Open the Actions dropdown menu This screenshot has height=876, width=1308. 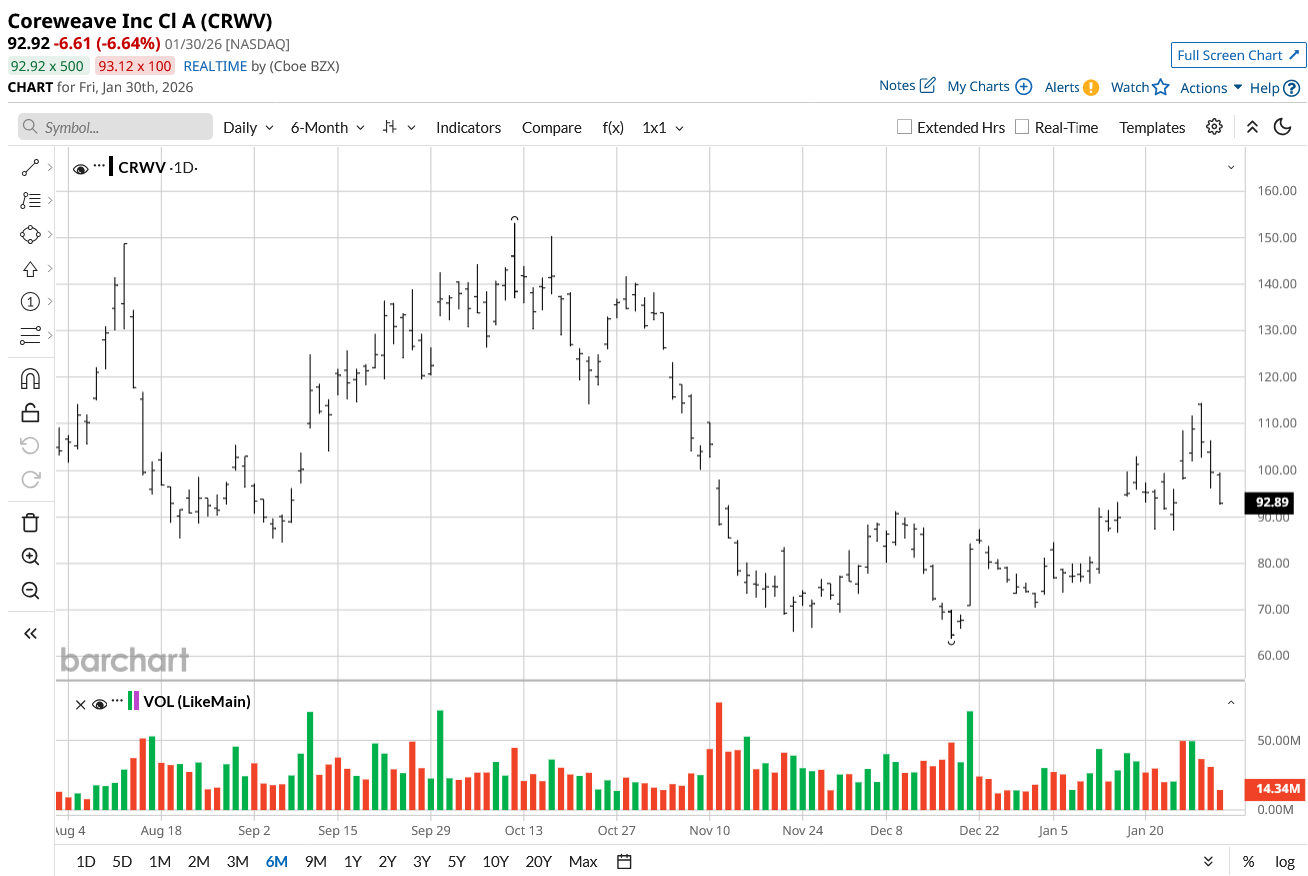1211,88
